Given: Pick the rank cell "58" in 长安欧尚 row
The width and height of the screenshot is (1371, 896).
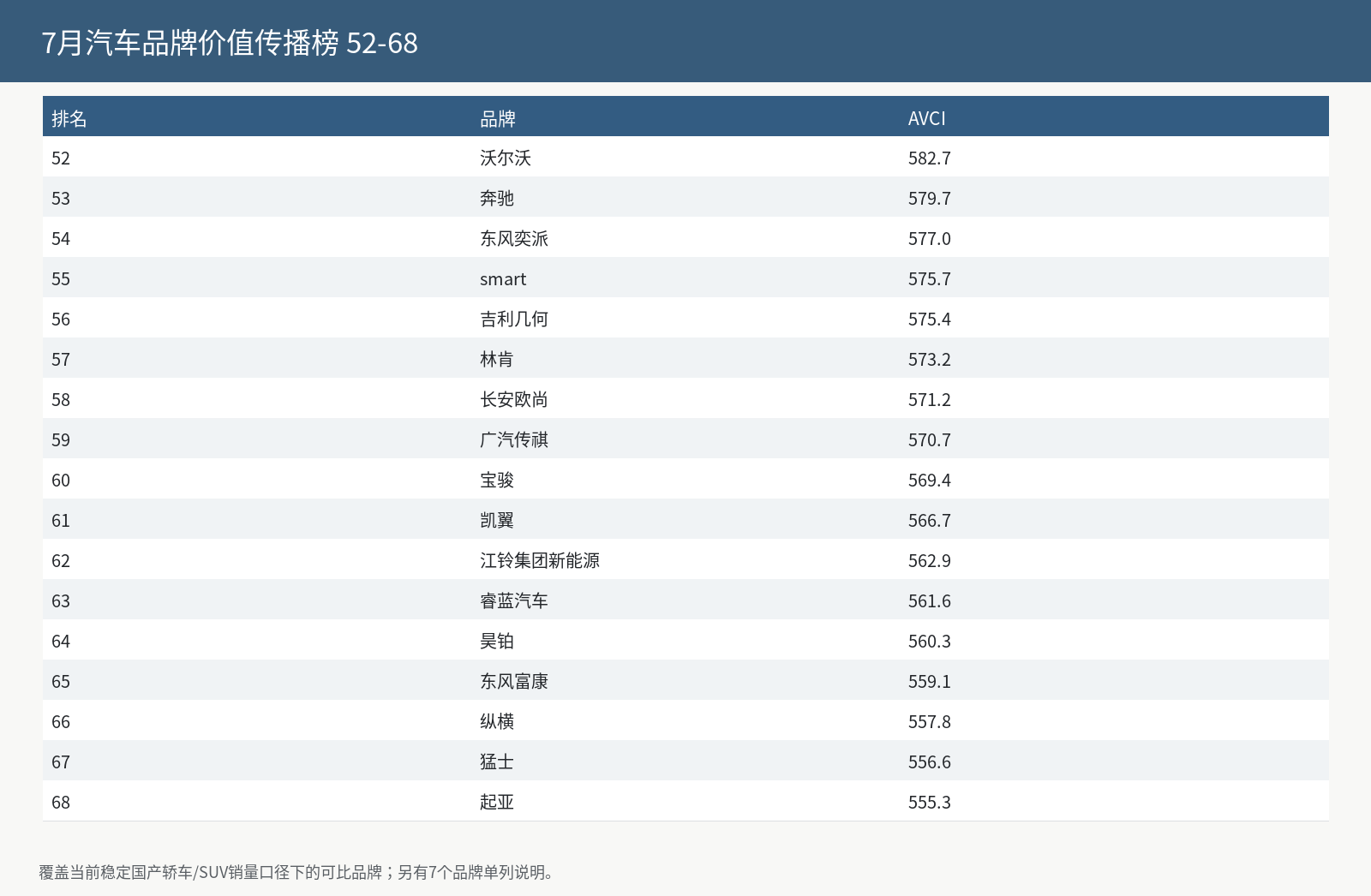Looking at the screenshot, I should pyautogui.click(x=61, y=399).
